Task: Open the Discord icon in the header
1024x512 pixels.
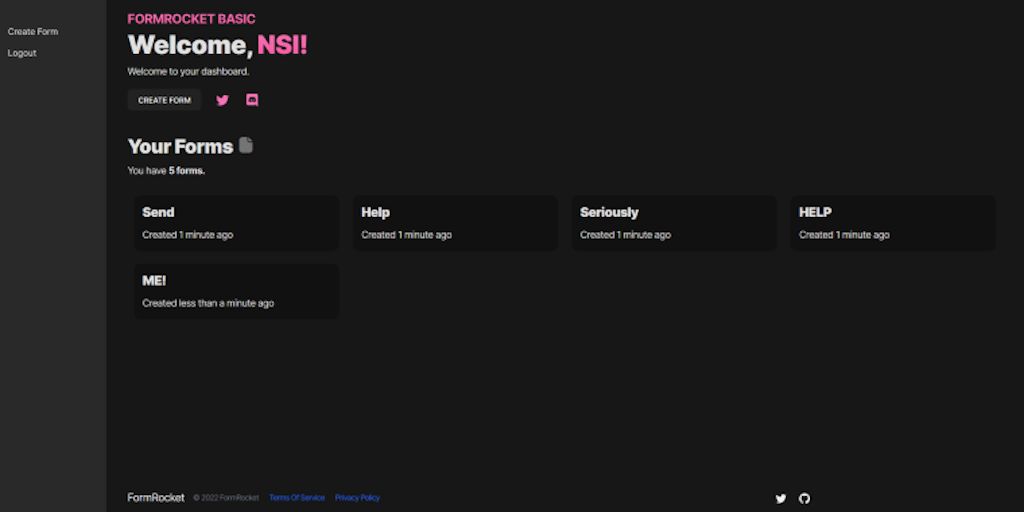Action: (252, 100)
